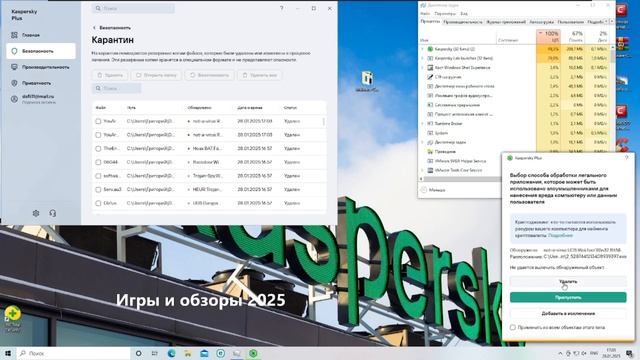640x360 pixels.
Task: Check the quarantine row with Backdoor detection
Action: (x=98, y=162)
